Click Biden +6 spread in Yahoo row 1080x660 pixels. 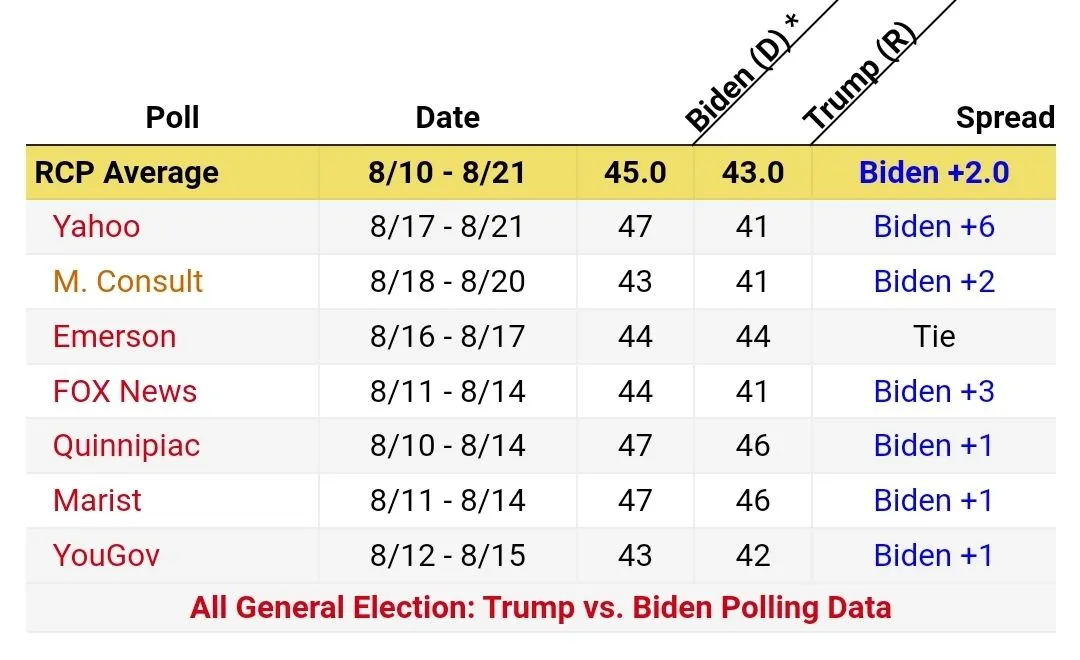point(934,227)
